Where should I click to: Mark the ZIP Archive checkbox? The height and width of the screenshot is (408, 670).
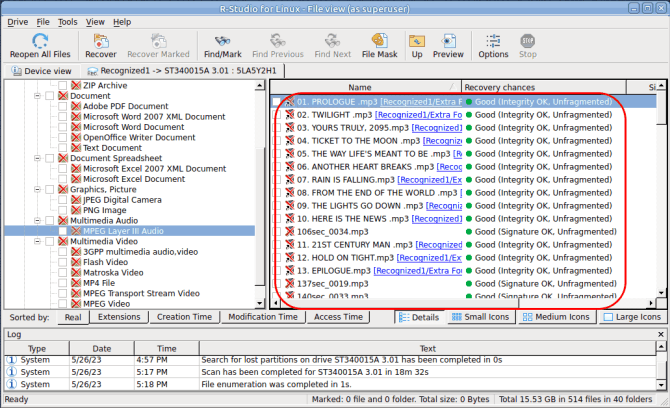(62, 85)
